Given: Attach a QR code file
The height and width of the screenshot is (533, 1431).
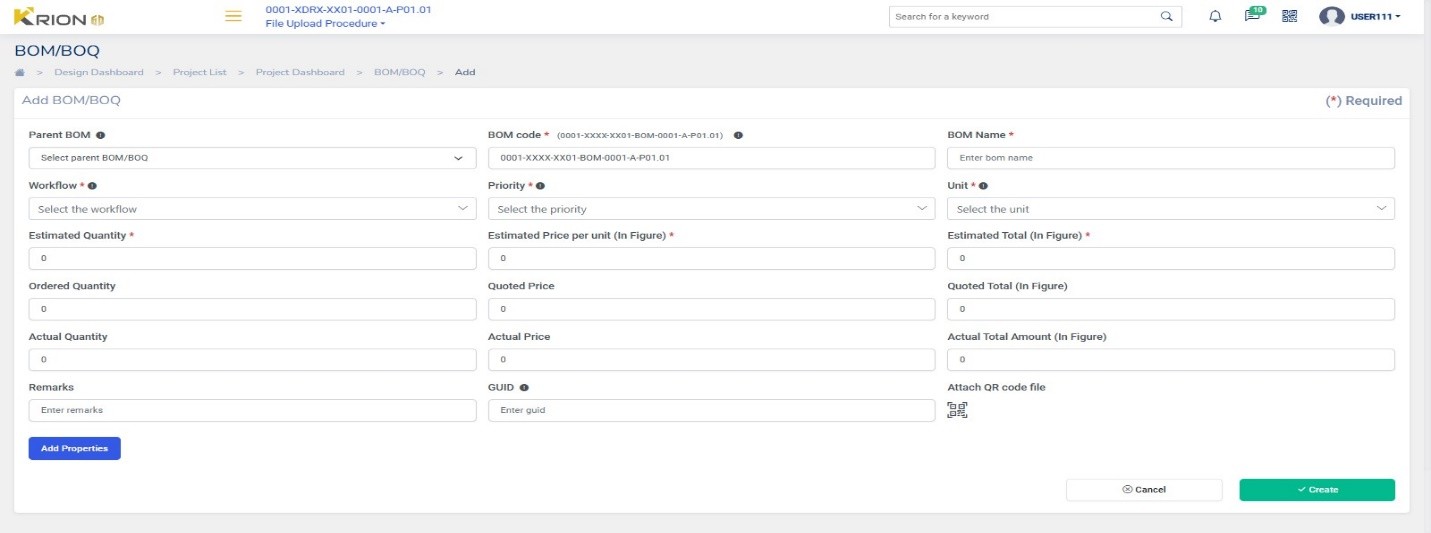Looking at the screenshot, I should pos(957,409).
